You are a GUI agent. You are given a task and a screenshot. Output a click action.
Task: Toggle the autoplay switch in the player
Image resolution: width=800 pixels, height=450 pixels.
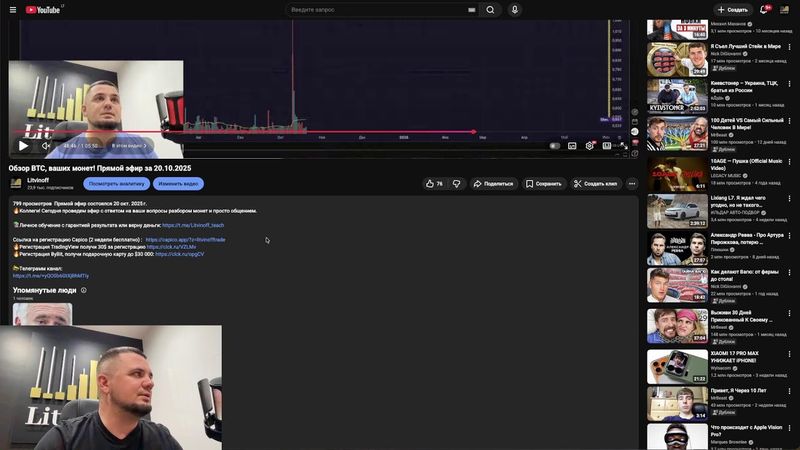[555, 145]
